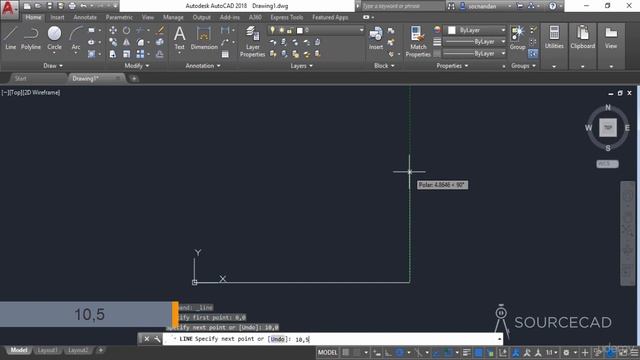Toggle lineweight display in status bar
Screen dimensions: 640x360
[467, 352]
